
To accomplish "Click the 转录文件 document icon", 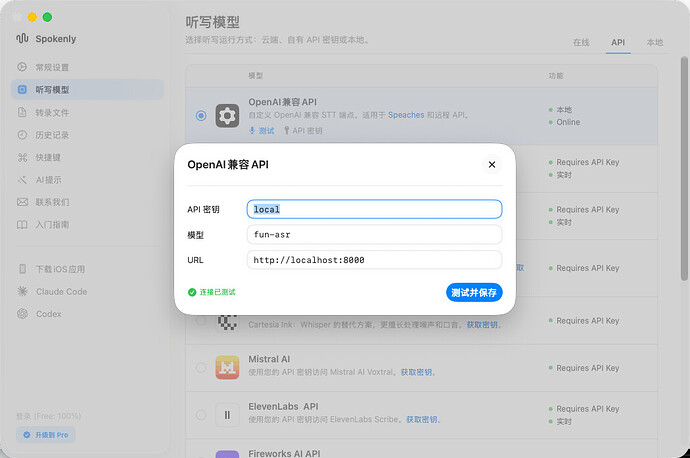I will (22, 112).
